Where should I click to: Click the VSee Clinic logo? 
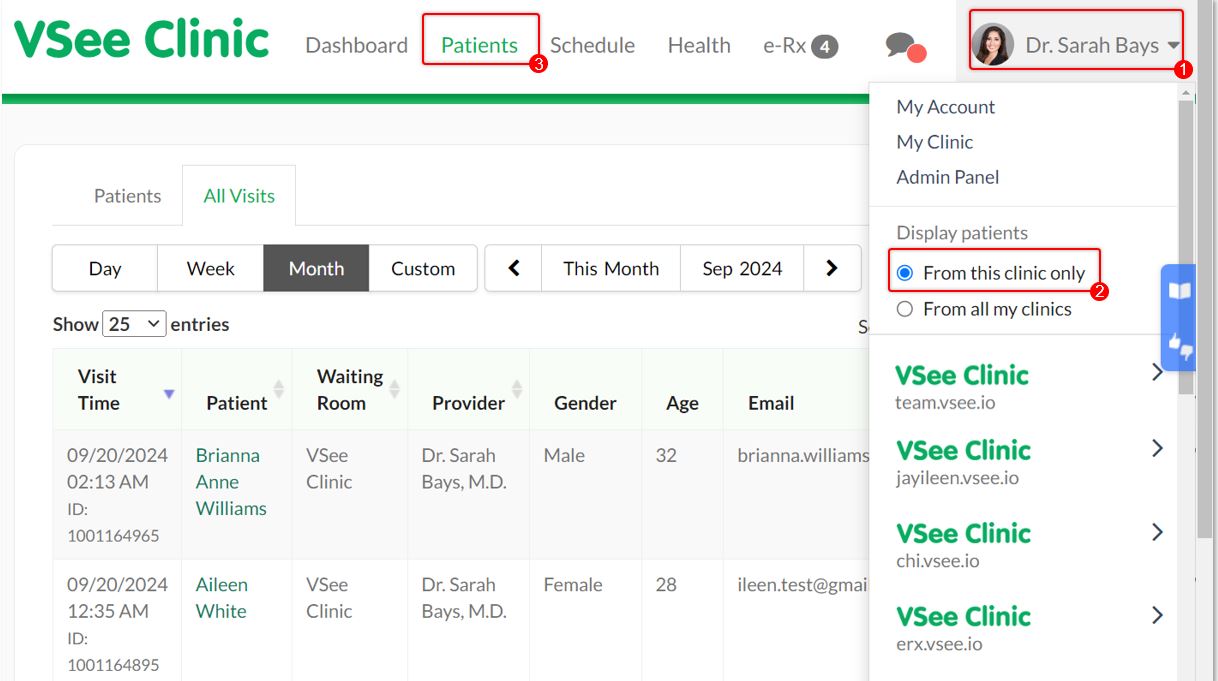pyautogui.click(x=141, y=39)
